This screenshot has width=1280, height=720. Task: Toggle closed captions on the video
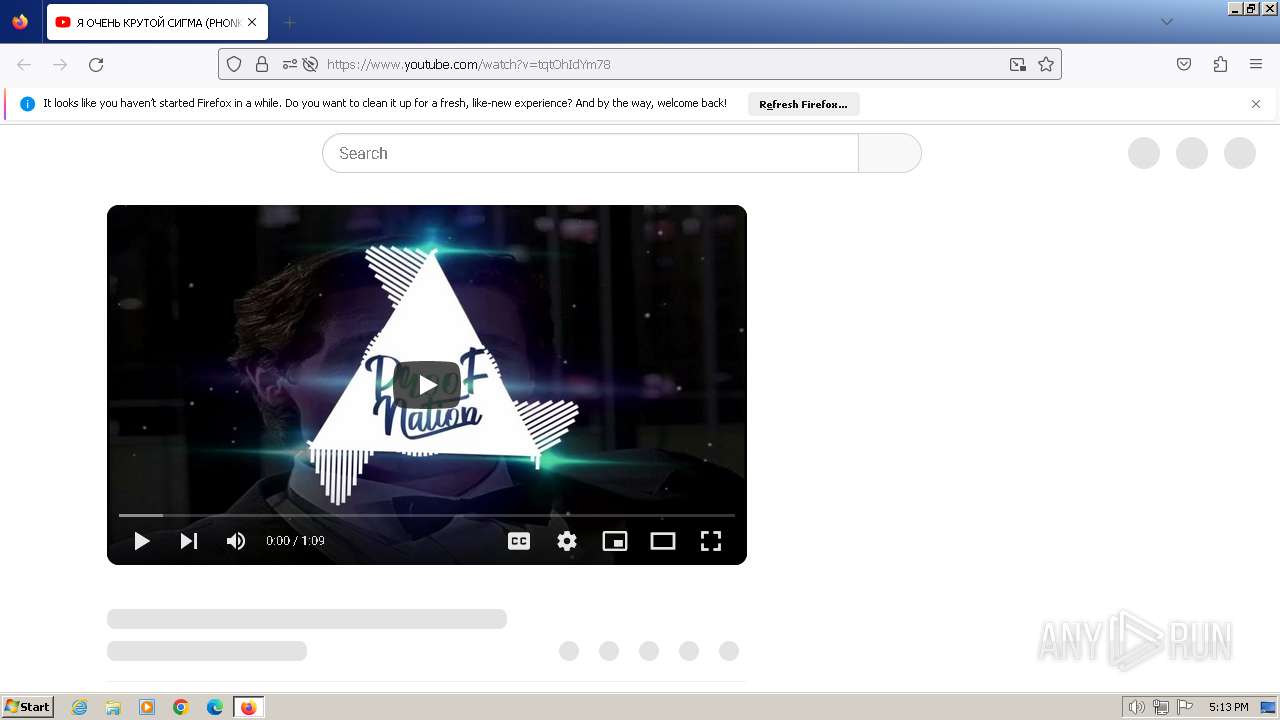pyautogui.click(x=519, y=541)
